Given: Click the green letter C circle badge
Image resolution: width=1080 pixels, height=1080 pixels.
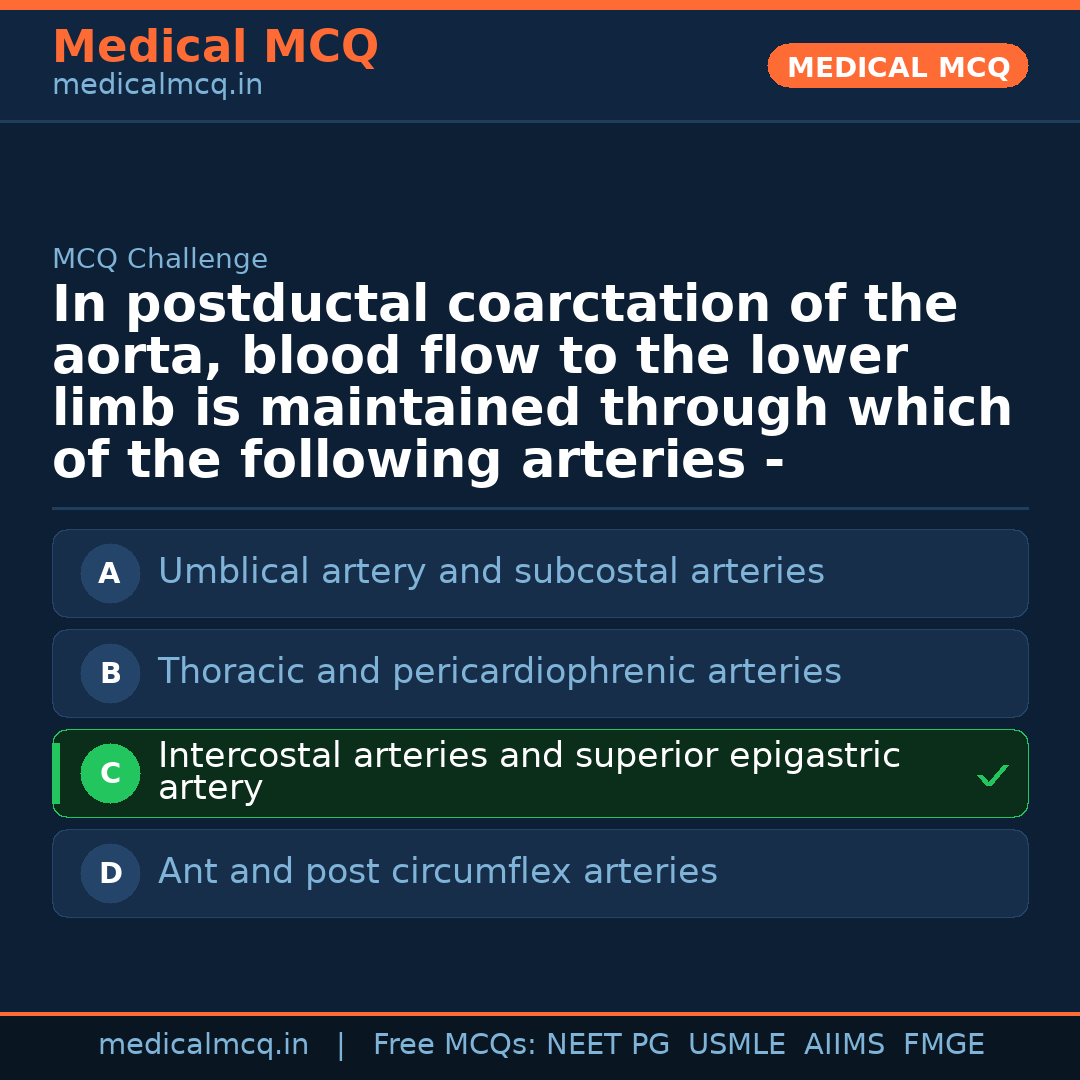Looking at the screenshot, I should tap(110, 773).
